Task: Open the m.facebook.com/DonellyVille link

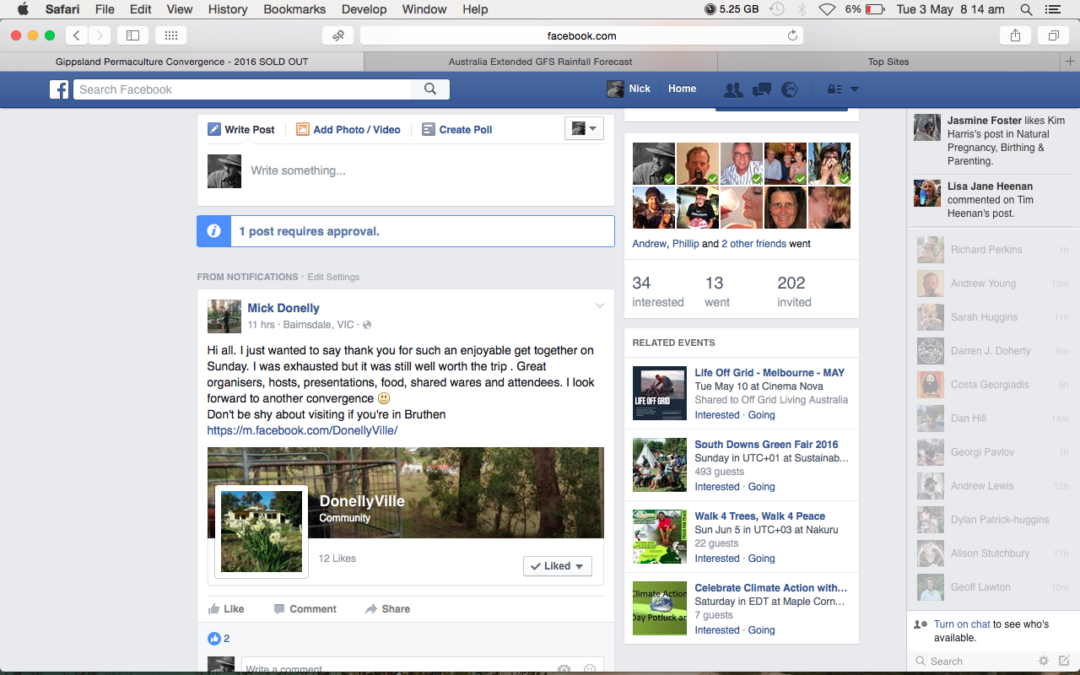Action: [x=302, y=430]
